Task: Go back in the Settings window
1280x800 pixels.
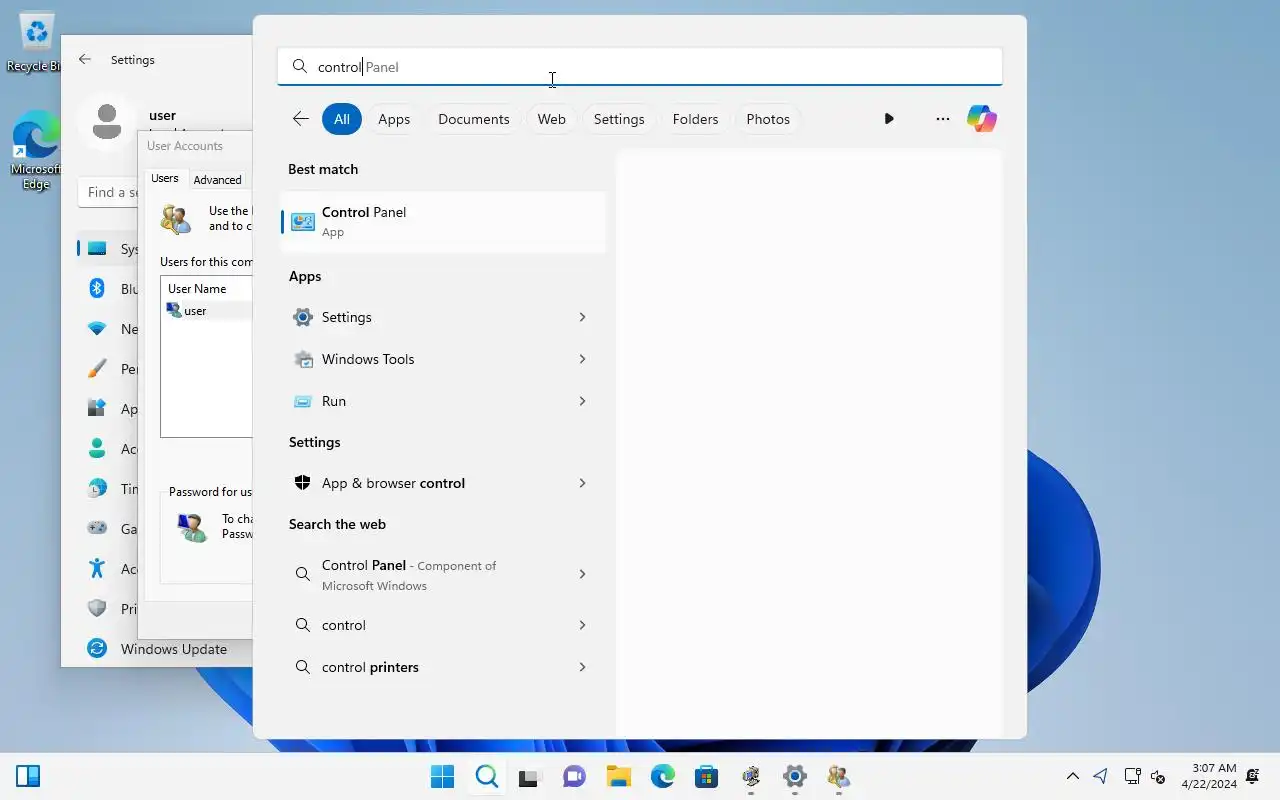Action: (85, 60)
